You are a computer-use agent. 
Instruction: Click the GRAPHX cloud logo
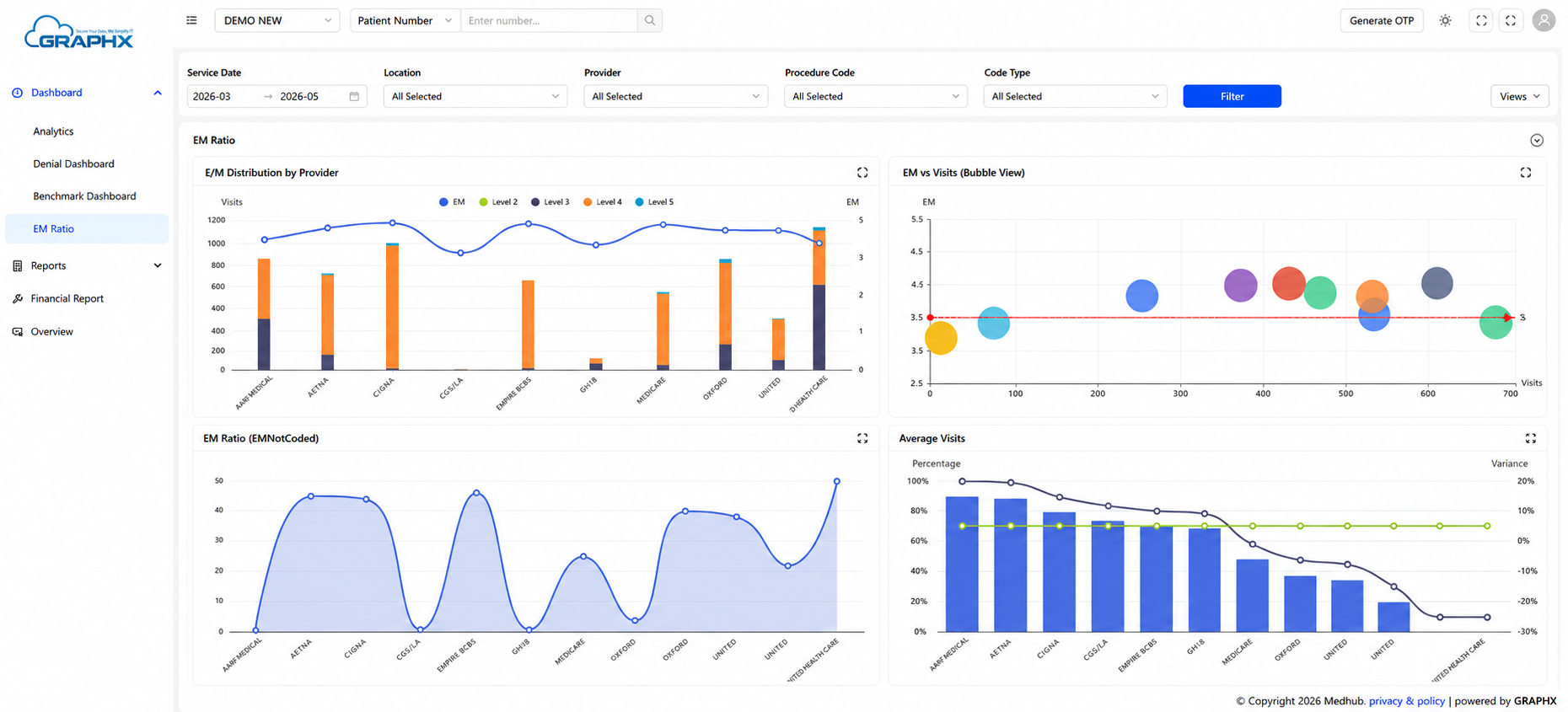(78, 32)
